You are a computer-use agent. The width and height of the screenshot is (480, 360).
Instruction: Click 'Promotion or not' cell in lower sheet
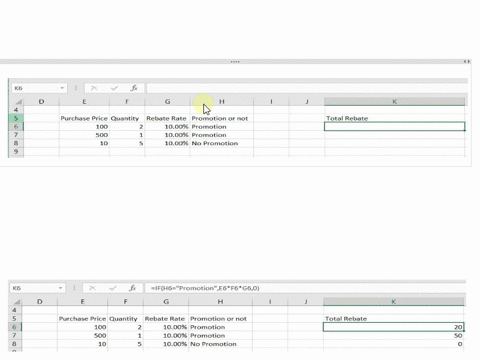click(x=220, y=319)
